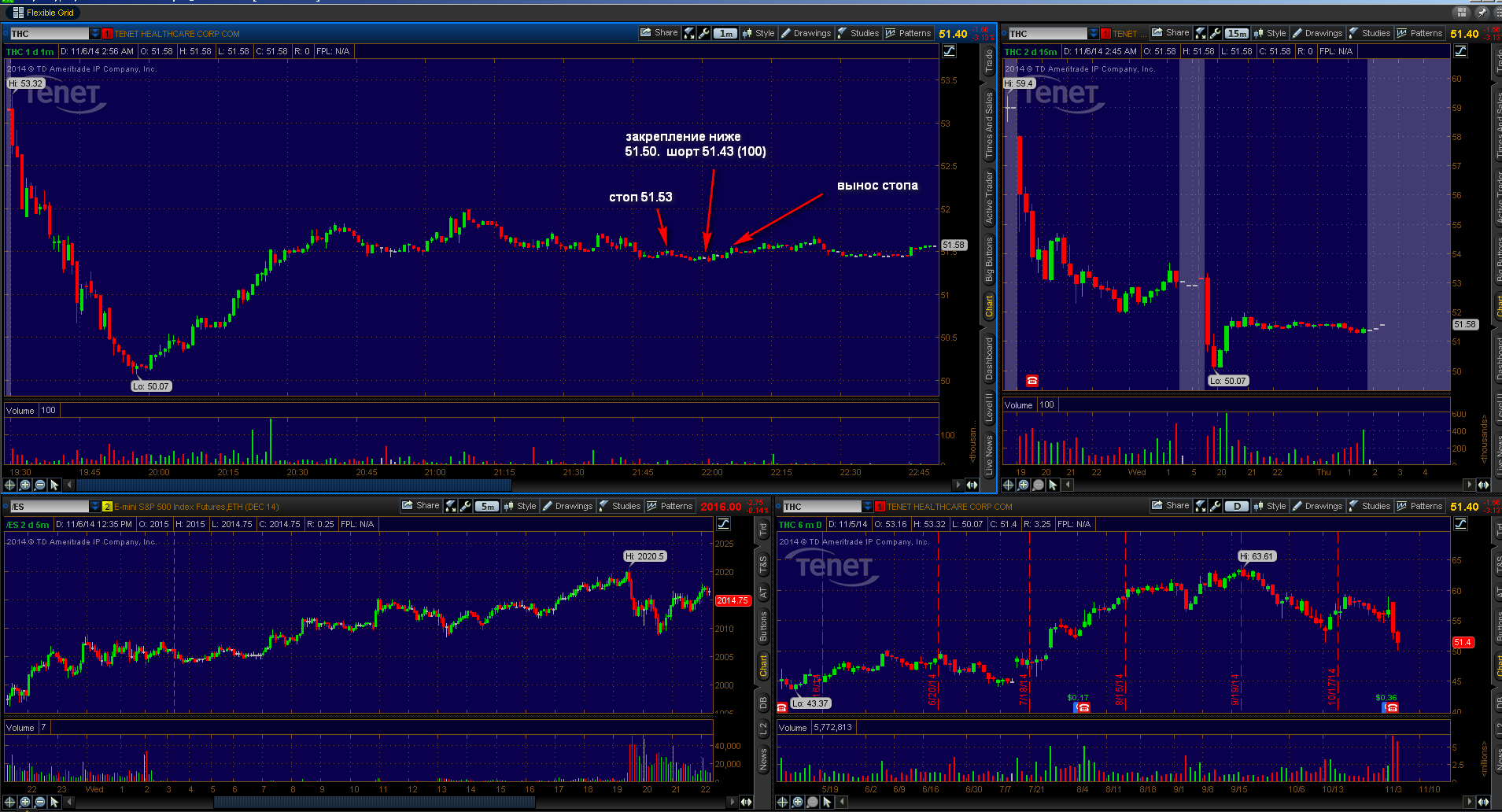This screenshot has width=1502, height=812.
Task: Select the crosshair tool below the THC 15m chart
Action: pyautogui.click(x=1008, y=485)
